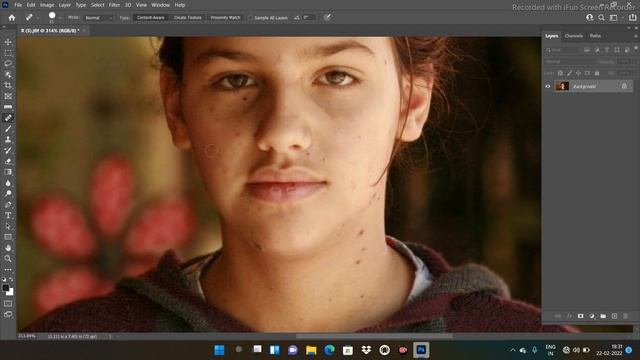The width and height of the screenshot is (640, 360).
Task: Open the Edit Toolbar ellipsis
Action: [8, 270]
